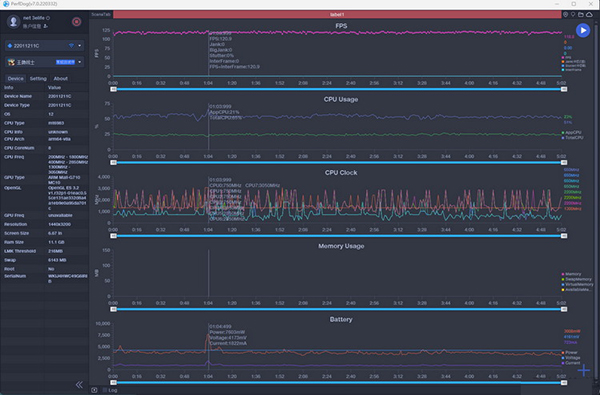This screenshot has height=395, width=600.
Task: Open the device 22011211C dropdown
Action: click(45, 46)
